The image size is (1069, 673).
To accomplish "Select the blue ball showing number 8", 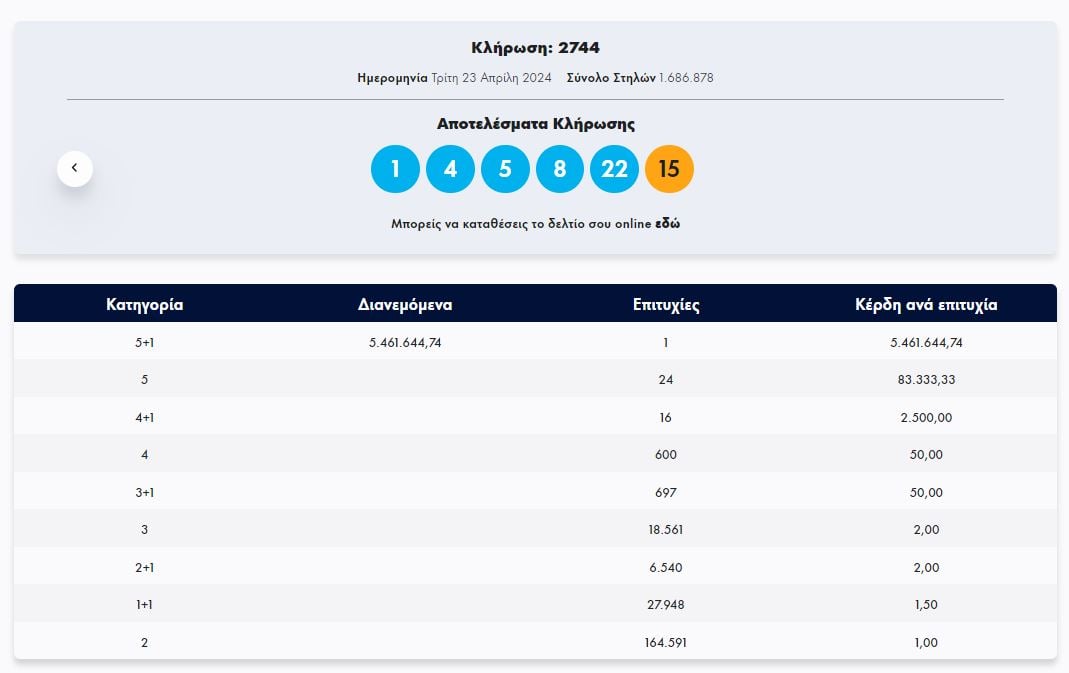I will coord(560,169).
